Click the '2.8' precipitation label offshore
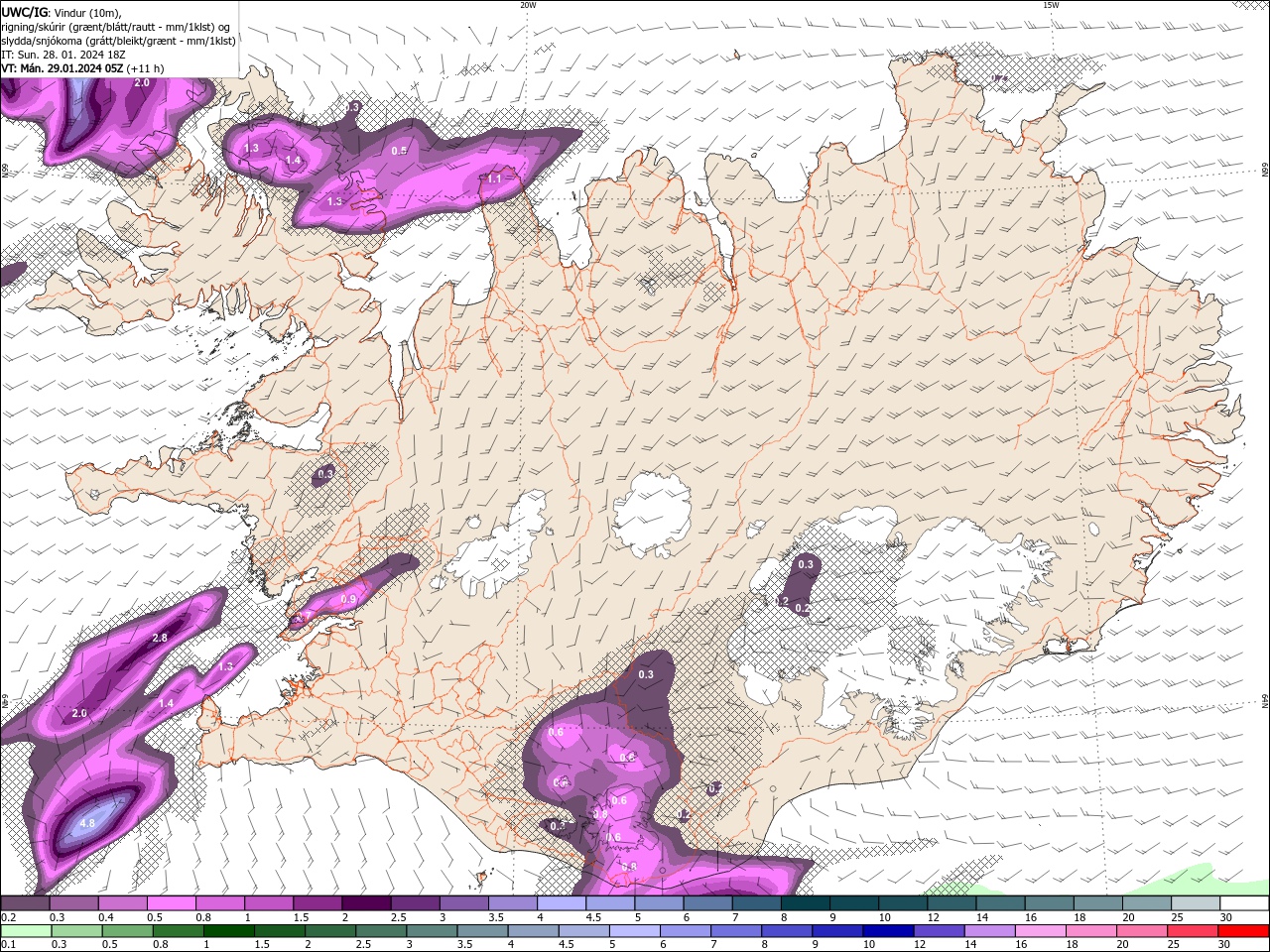This screenshot has height=952, width=1270. tap(160, 638)
